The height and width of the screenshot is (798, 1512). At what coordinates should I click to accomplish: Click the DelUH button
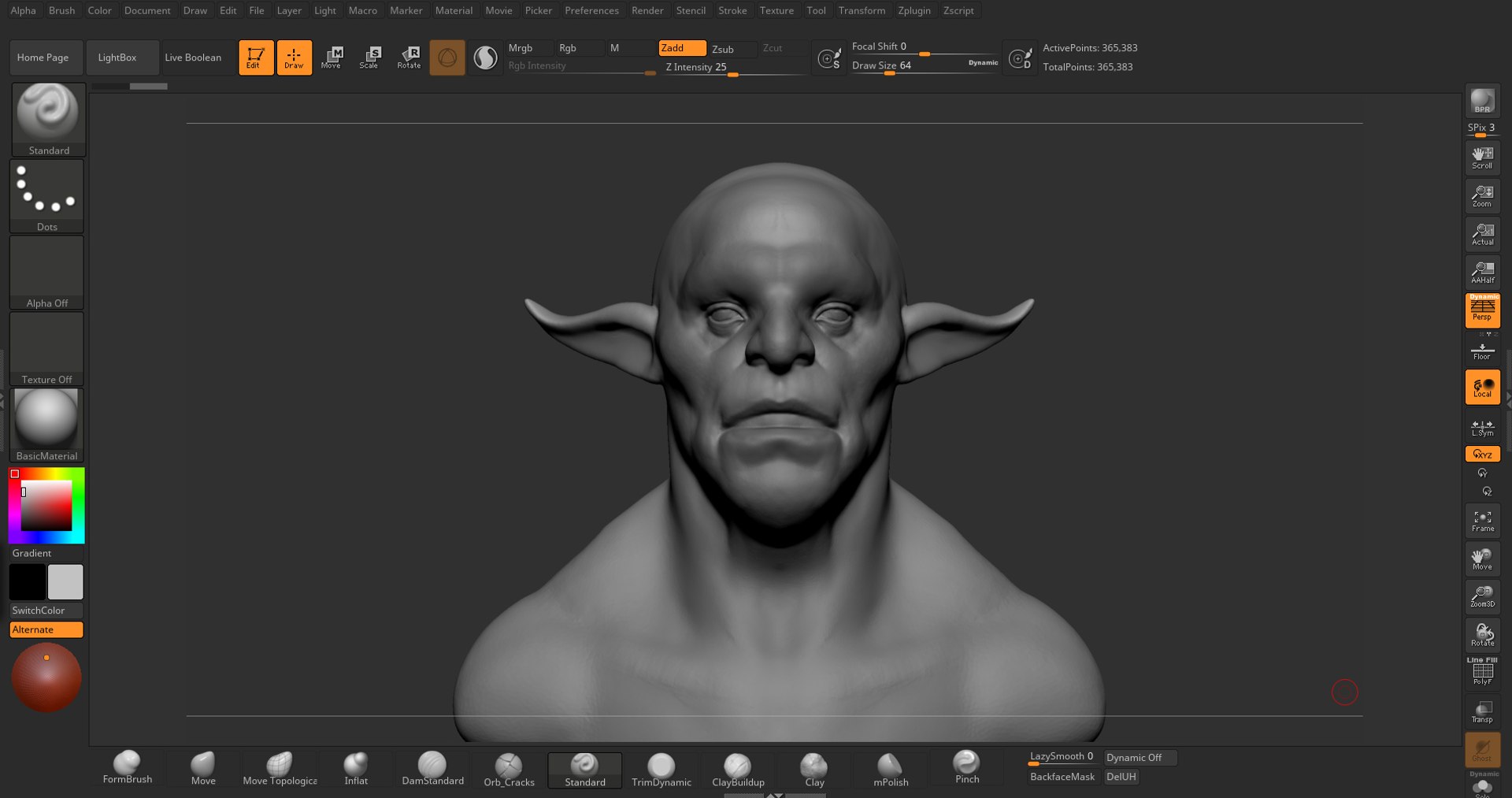click(x=1121, y=777)
